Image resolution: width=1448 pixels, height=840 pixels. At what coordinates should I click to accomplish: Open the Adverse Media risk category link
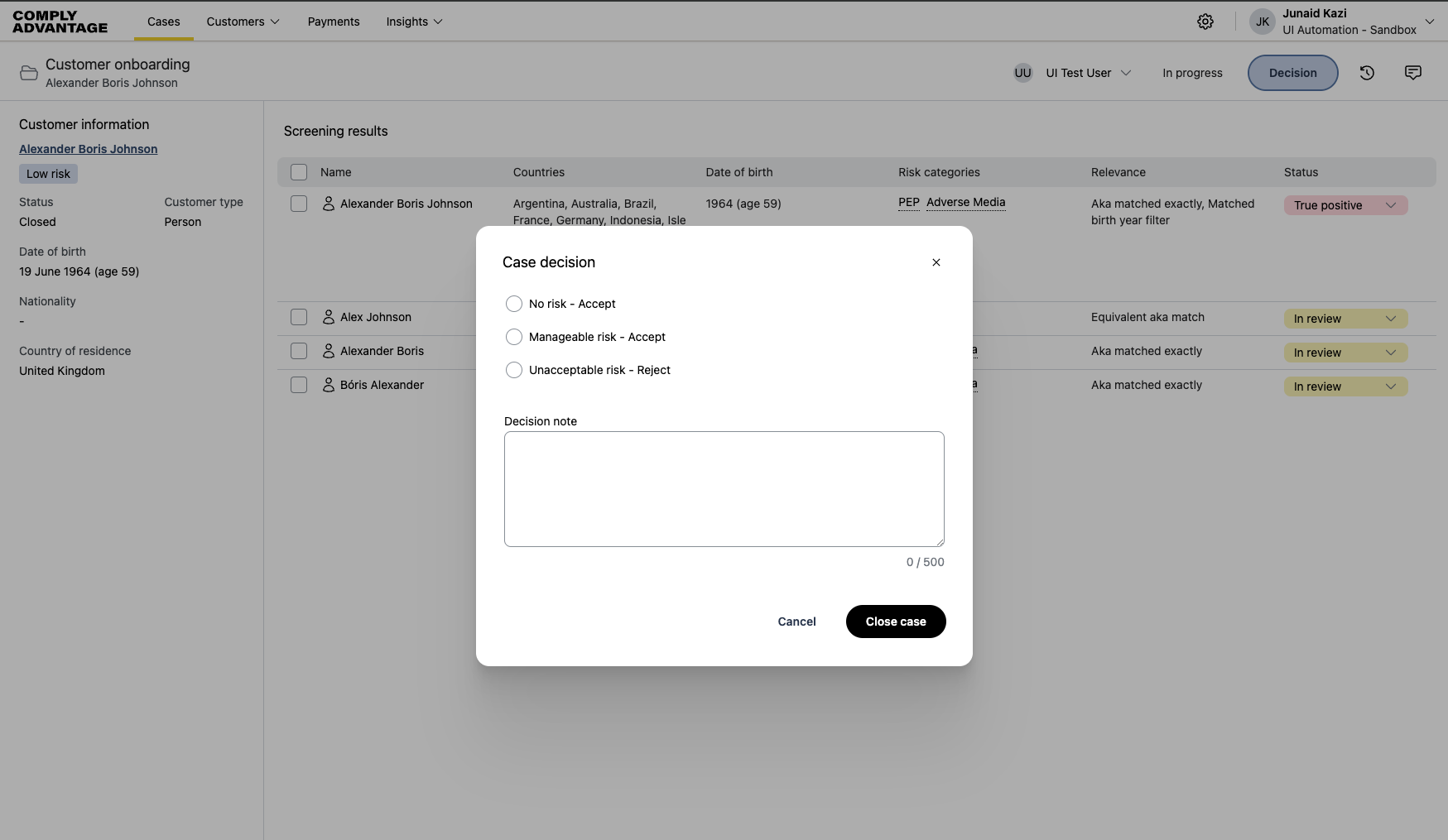pos(965,203)
